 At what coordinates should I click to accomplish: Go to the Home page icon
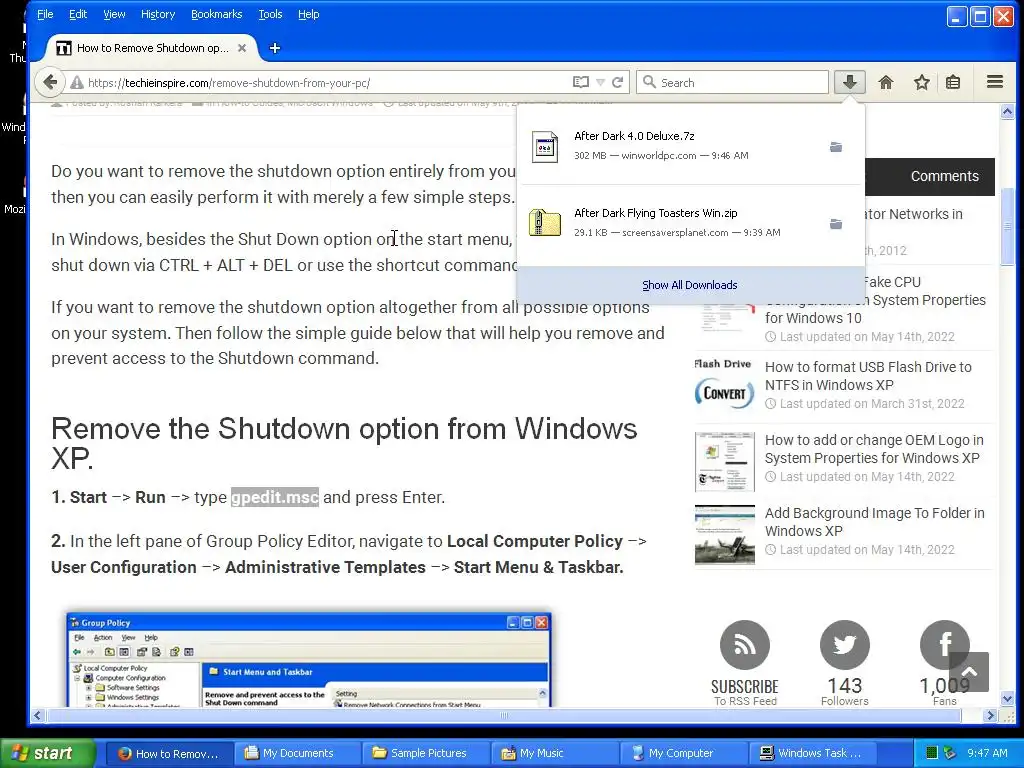(886, 82)
